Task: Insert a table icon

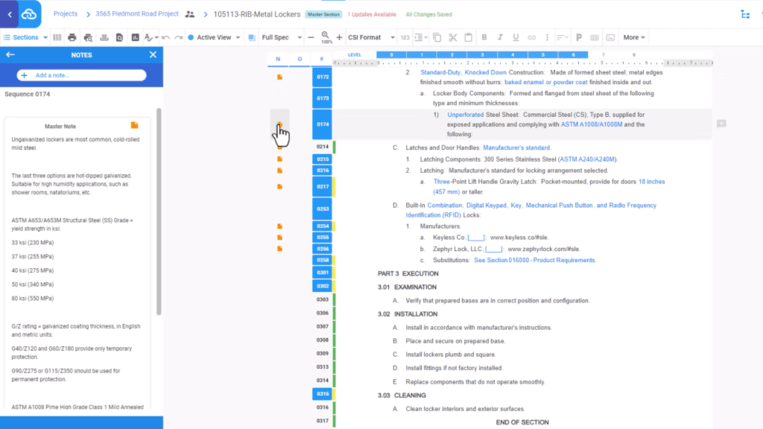Action: tap(595, 37)
